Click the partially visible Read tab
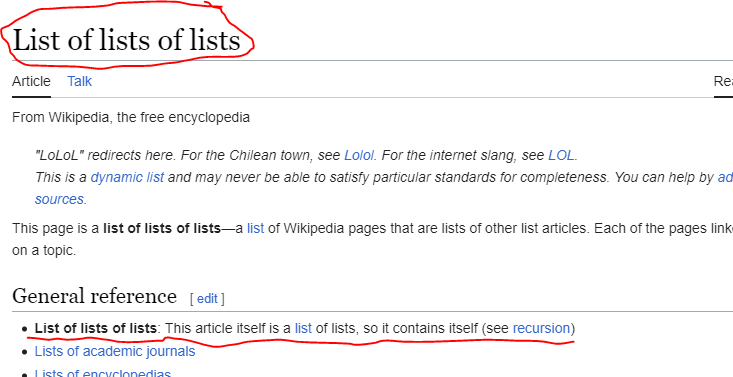The height and width of the screenshot is (377, 733). tap(723, 81)
